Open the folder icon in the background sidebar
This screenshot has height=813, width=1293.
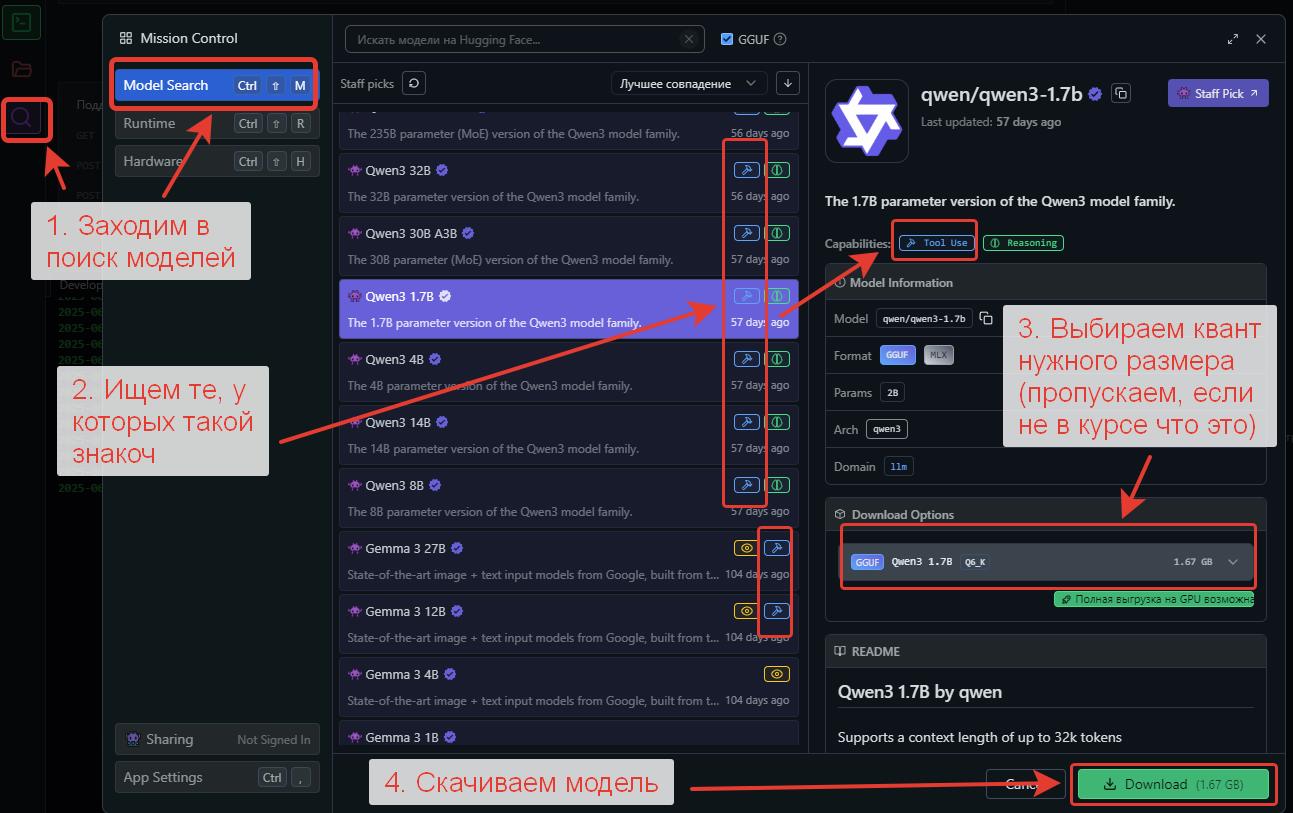click(22, 69)
